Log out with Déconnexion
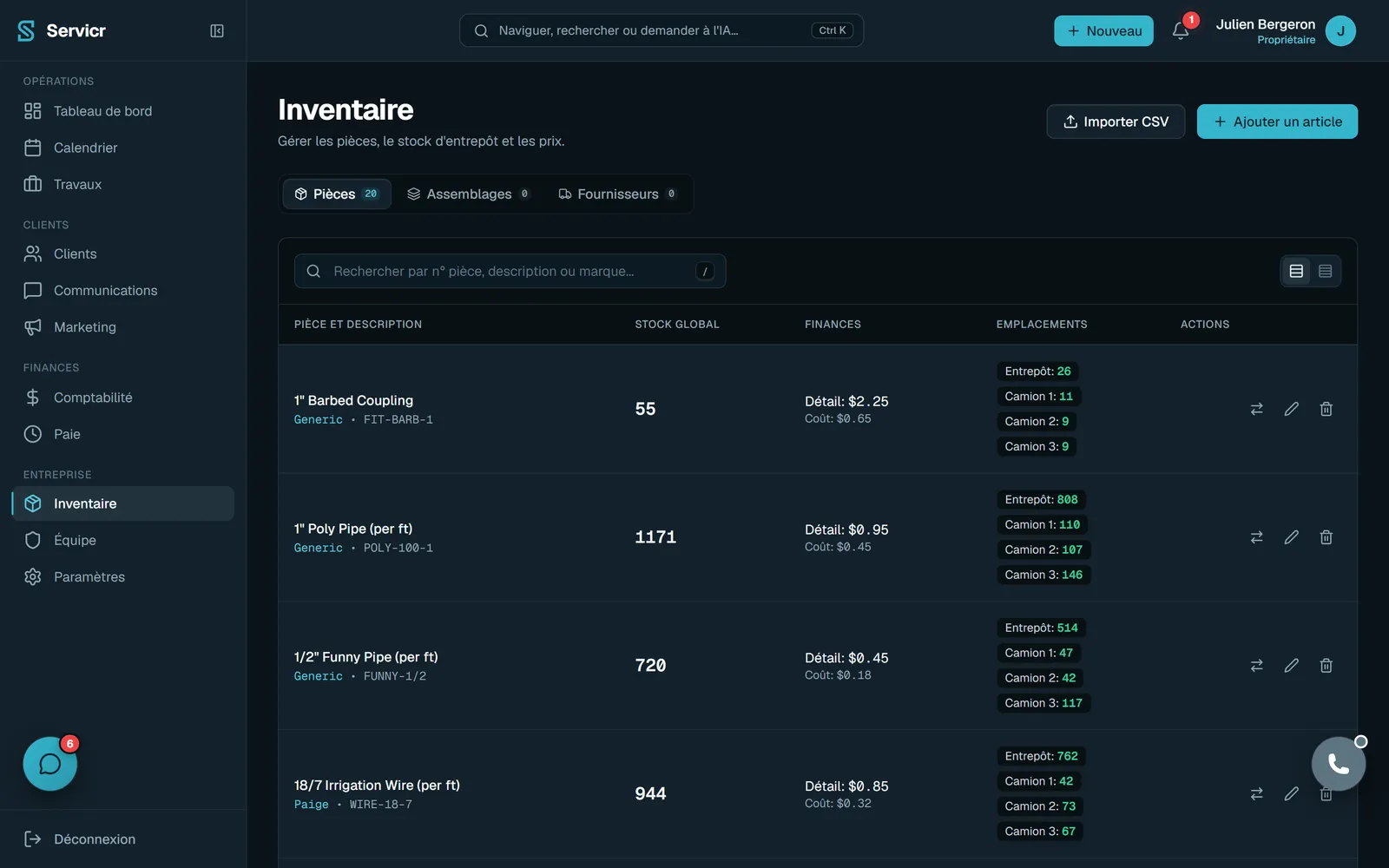1389x868 pixels. [x=123, y=839]
